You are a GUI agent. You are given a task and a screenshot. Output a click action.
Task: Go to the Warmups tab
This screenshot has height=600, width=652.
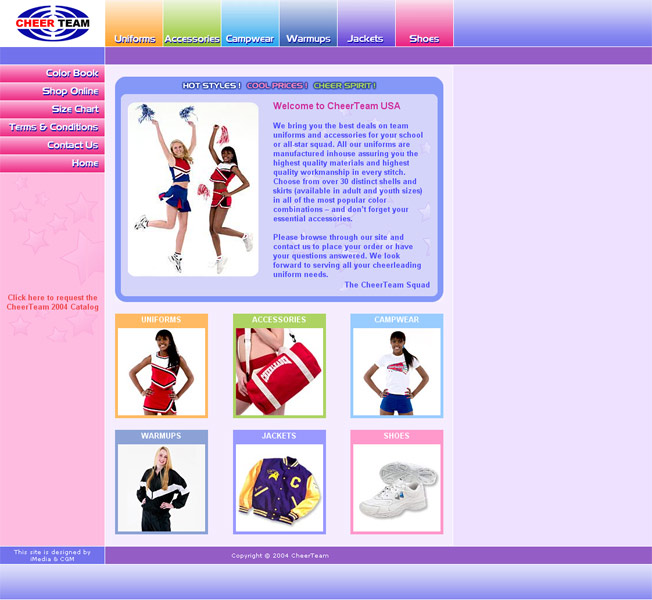308,38
